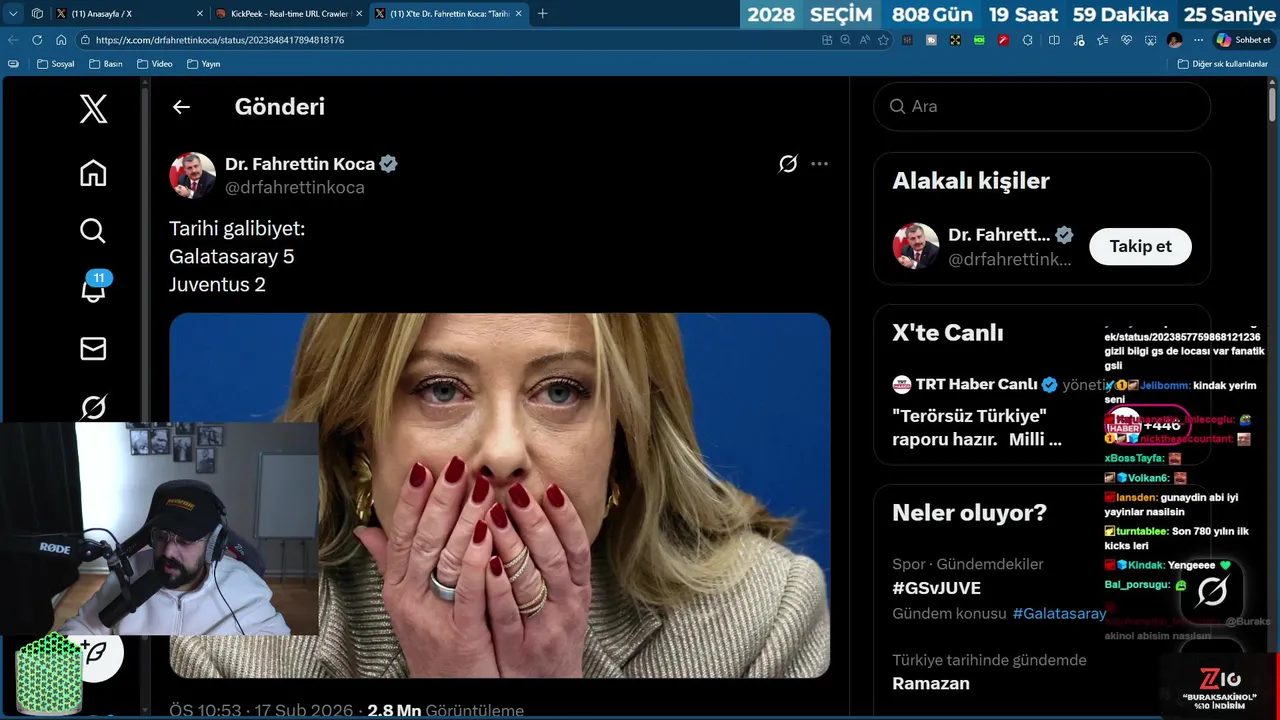Image resolution: width=1280 pixels, height=720 pixels.
Task: Open the post's attached photo
Action: (x=500, y=495)
